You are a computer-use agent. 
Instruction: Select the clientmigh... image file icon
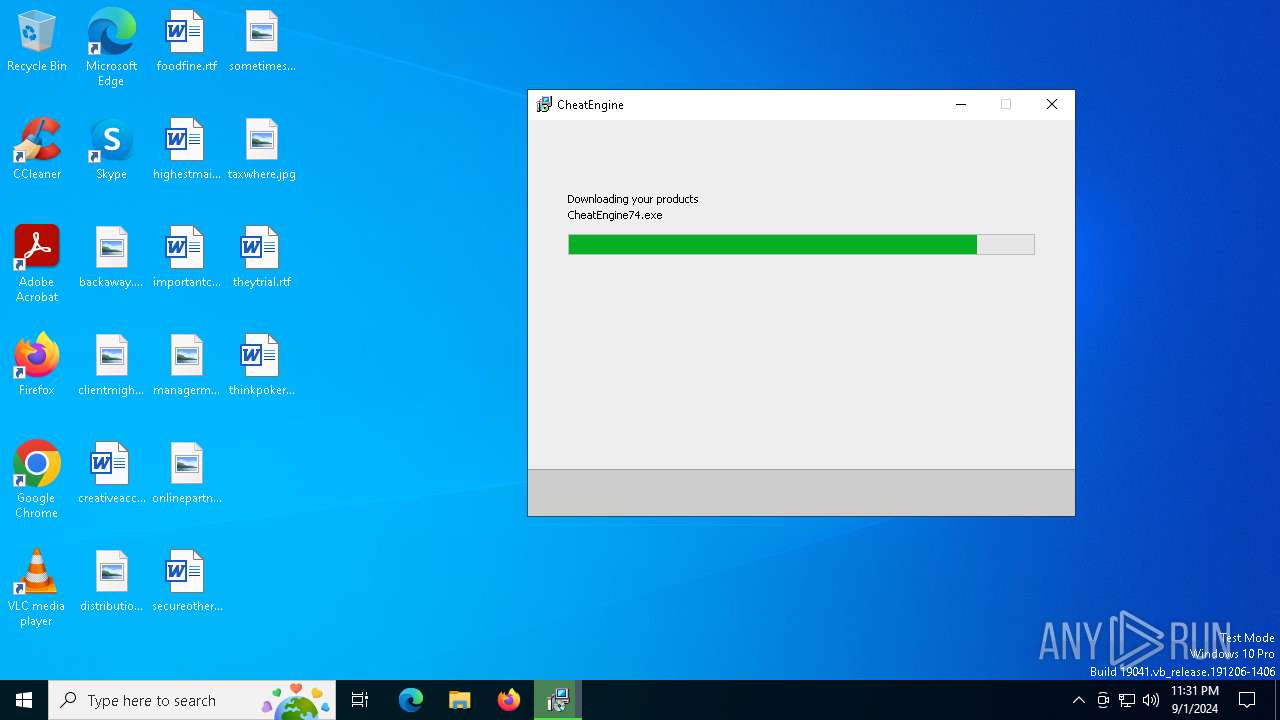tap(111, 366)
